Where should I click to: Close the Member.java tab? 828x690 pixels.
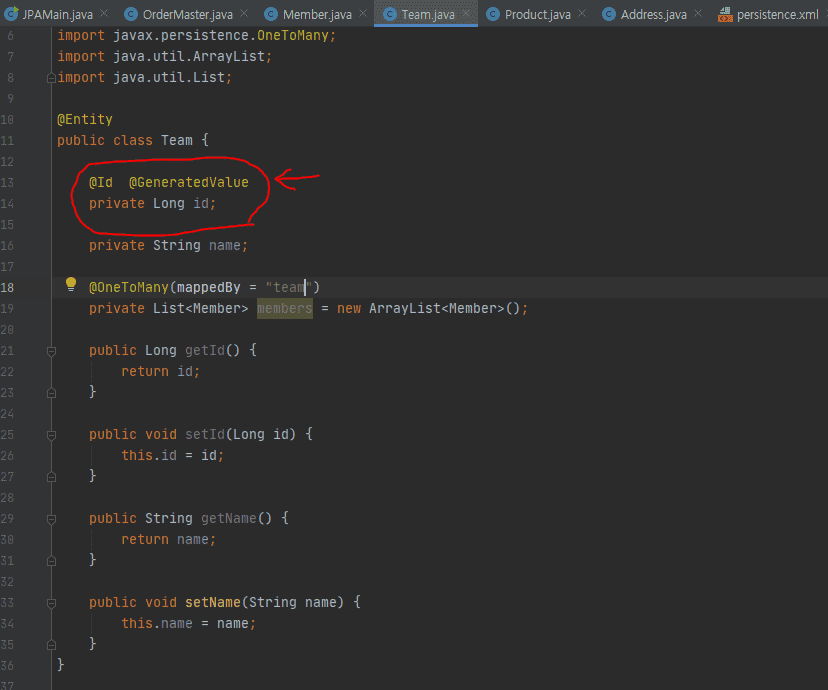[363, 13]
